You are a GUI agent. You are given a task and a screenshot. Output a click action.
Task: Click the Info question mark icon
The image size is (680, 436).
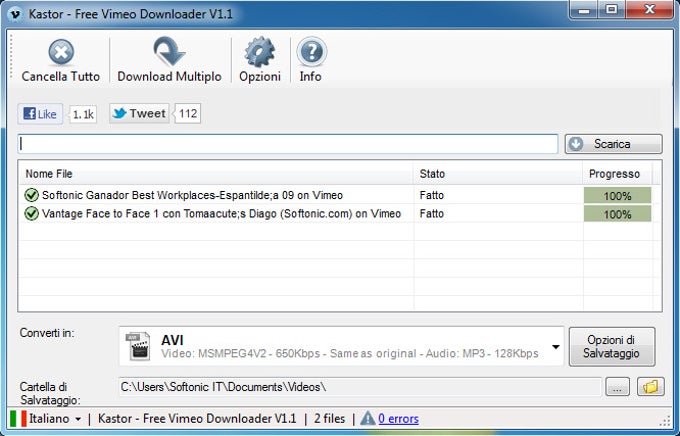click(311, 52)
